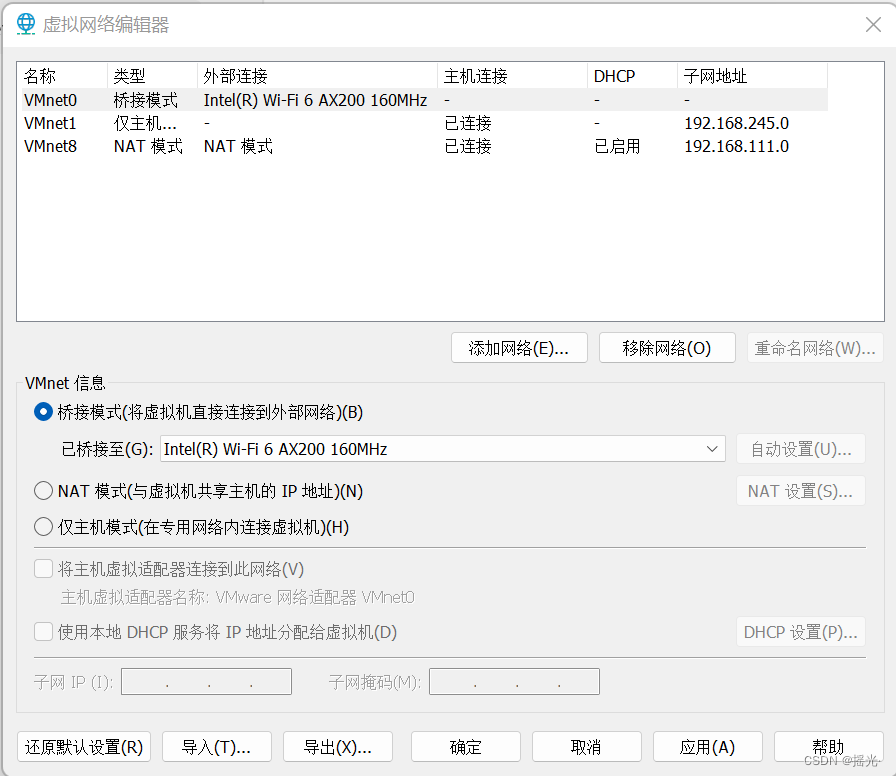Select the 仅主机模式 radio button
Image resolution: width=896 pixels, height=776 pixels.
coord(43,527)
